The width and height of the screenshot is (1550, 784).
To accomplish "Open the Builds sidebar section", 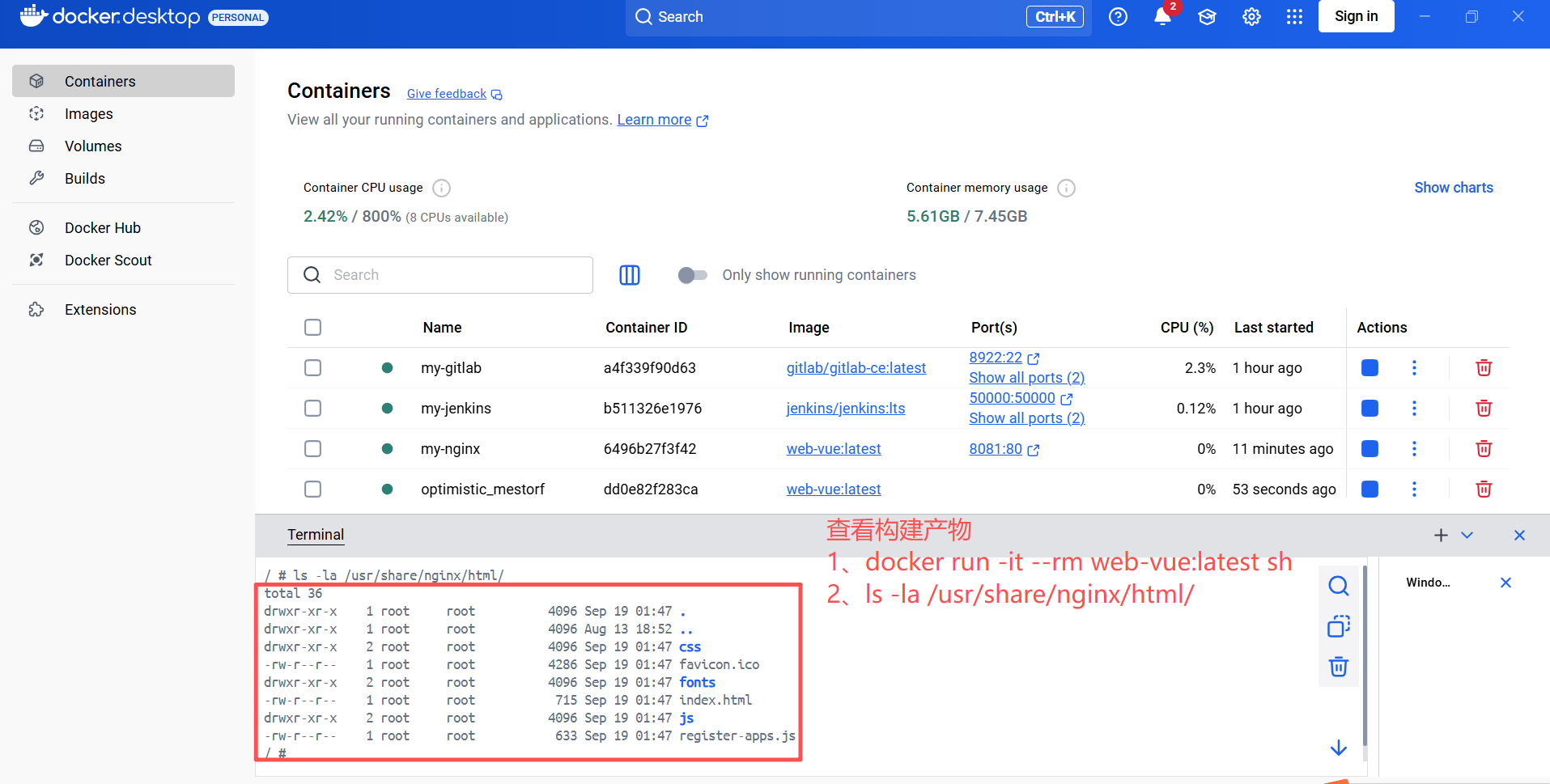I will tap(123, 178).
